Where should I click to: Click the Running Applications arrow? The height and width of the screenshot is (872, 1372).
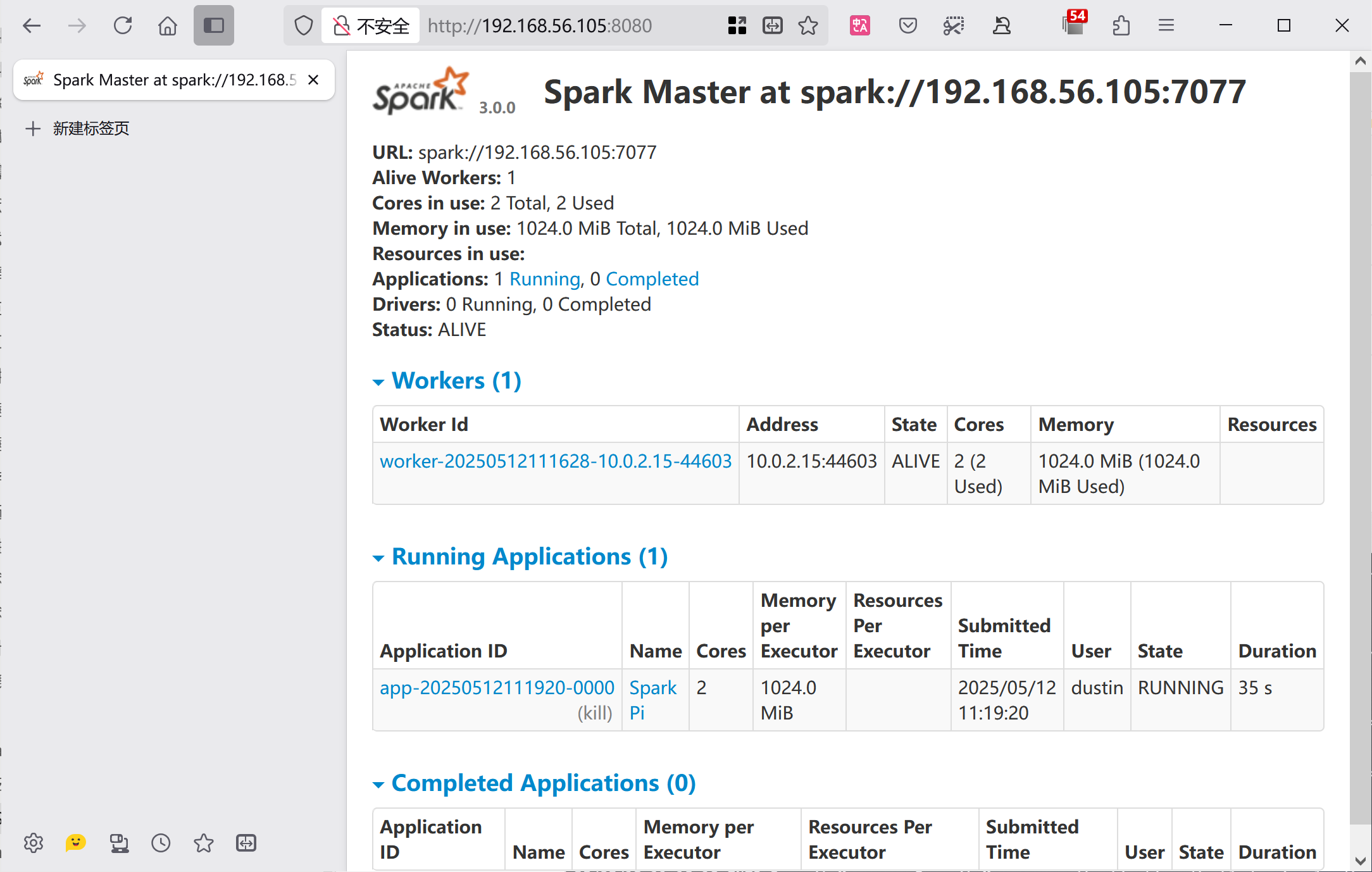click(378, 558)
